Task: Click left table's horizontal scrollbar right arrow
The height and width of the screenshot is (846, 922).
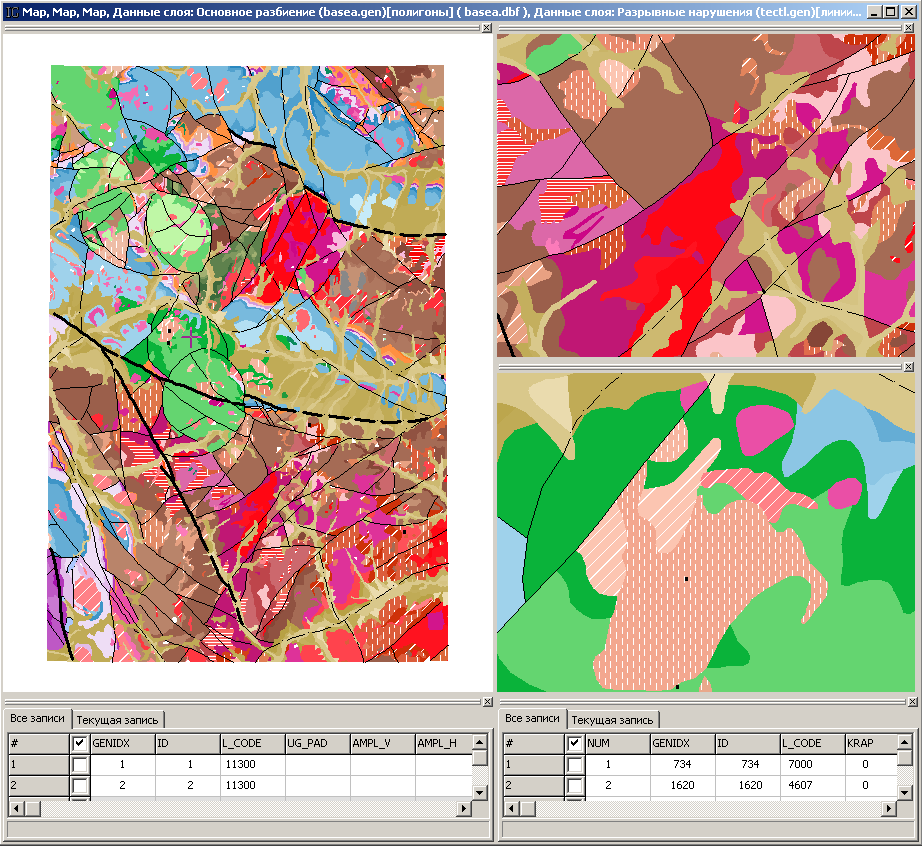Action: [x=465, y=809]
